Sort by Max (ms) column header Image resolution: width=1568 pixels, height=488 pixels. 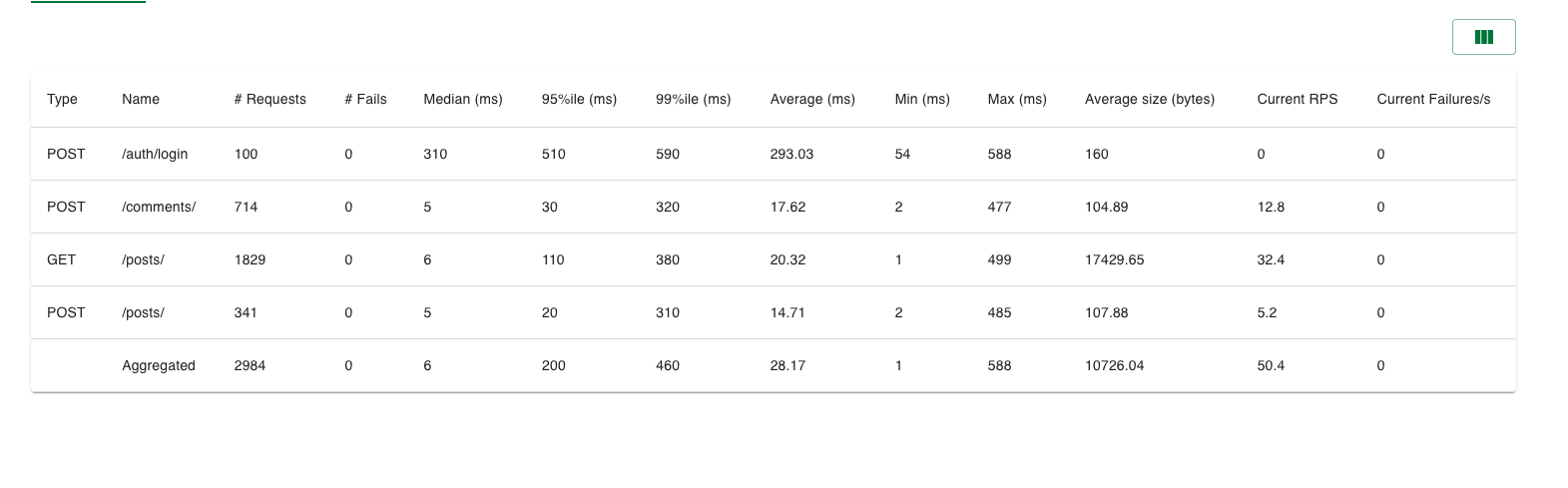(1017, 100)
